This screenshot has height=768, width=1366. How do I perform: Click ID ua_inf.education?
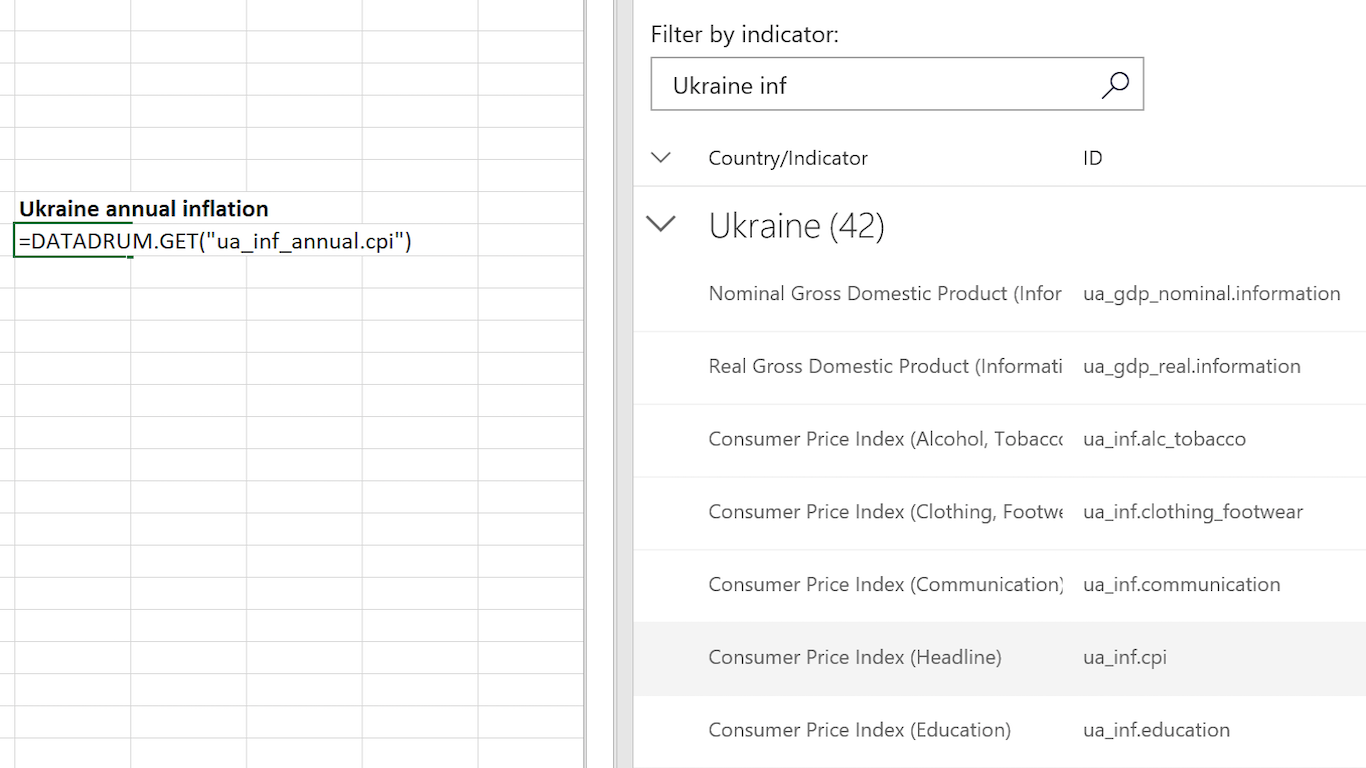coord(1156,731)
